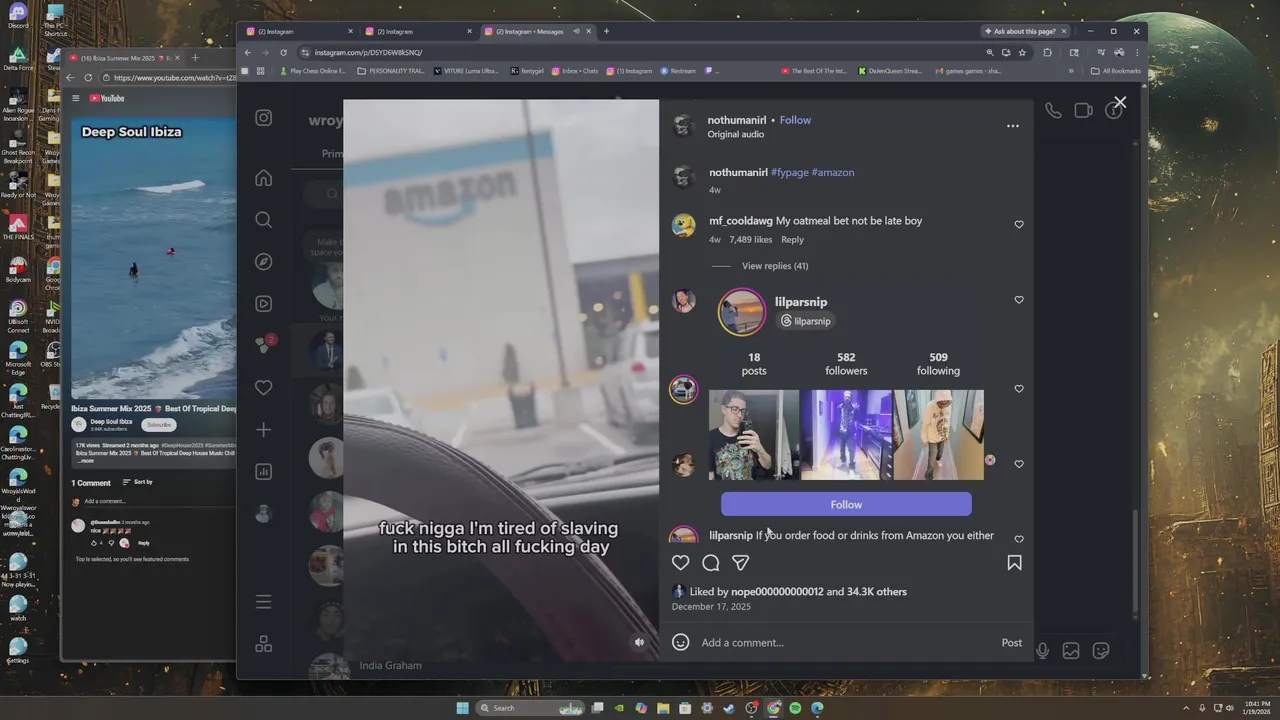The image size is (1280, 720).
Task: Switch to second Instagram browser tab
Action: [x=419, y=31]
